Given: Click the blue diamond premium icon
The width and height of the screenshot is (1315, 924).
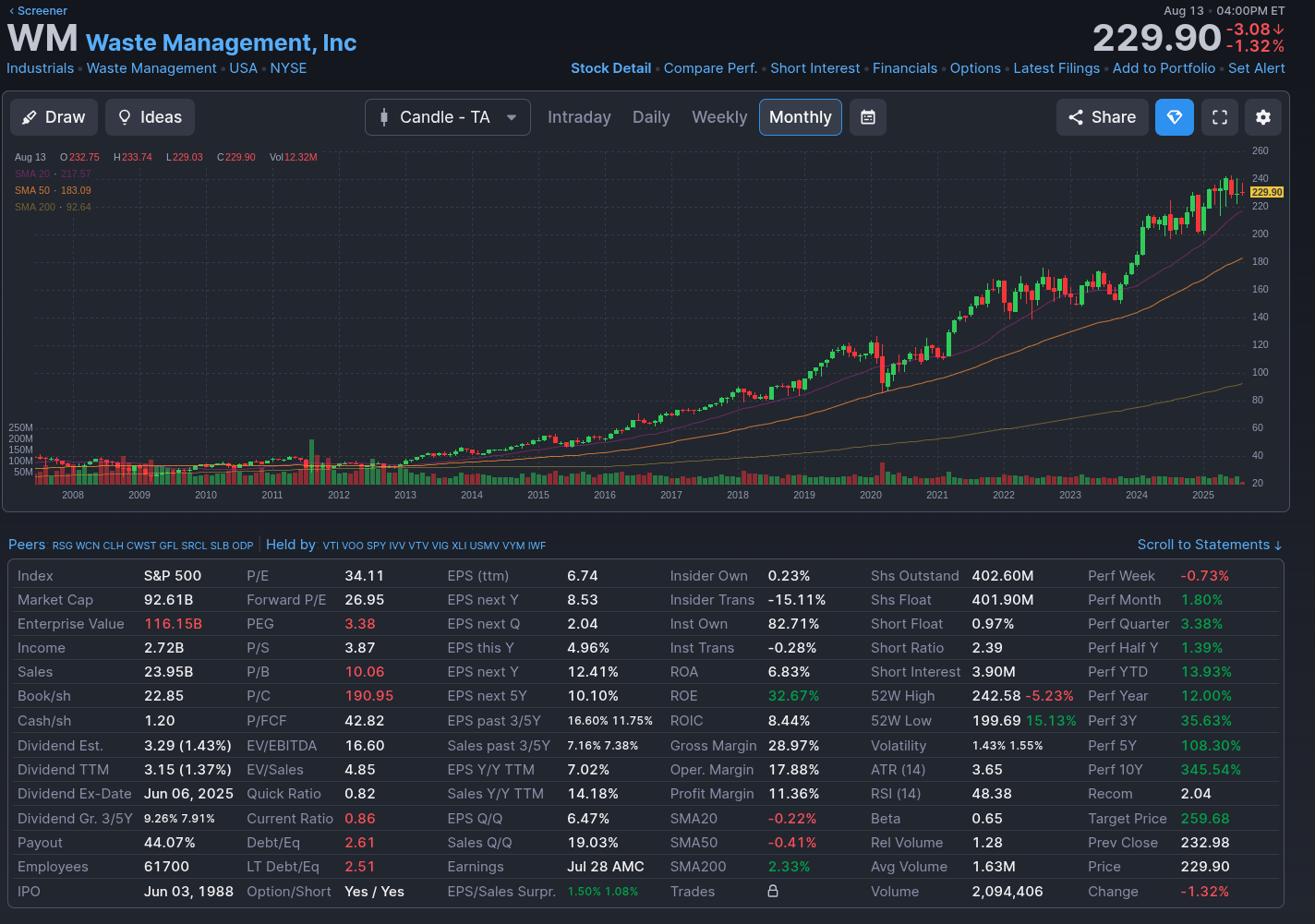Looking at the screenshot, I should tap(1175, 117).
